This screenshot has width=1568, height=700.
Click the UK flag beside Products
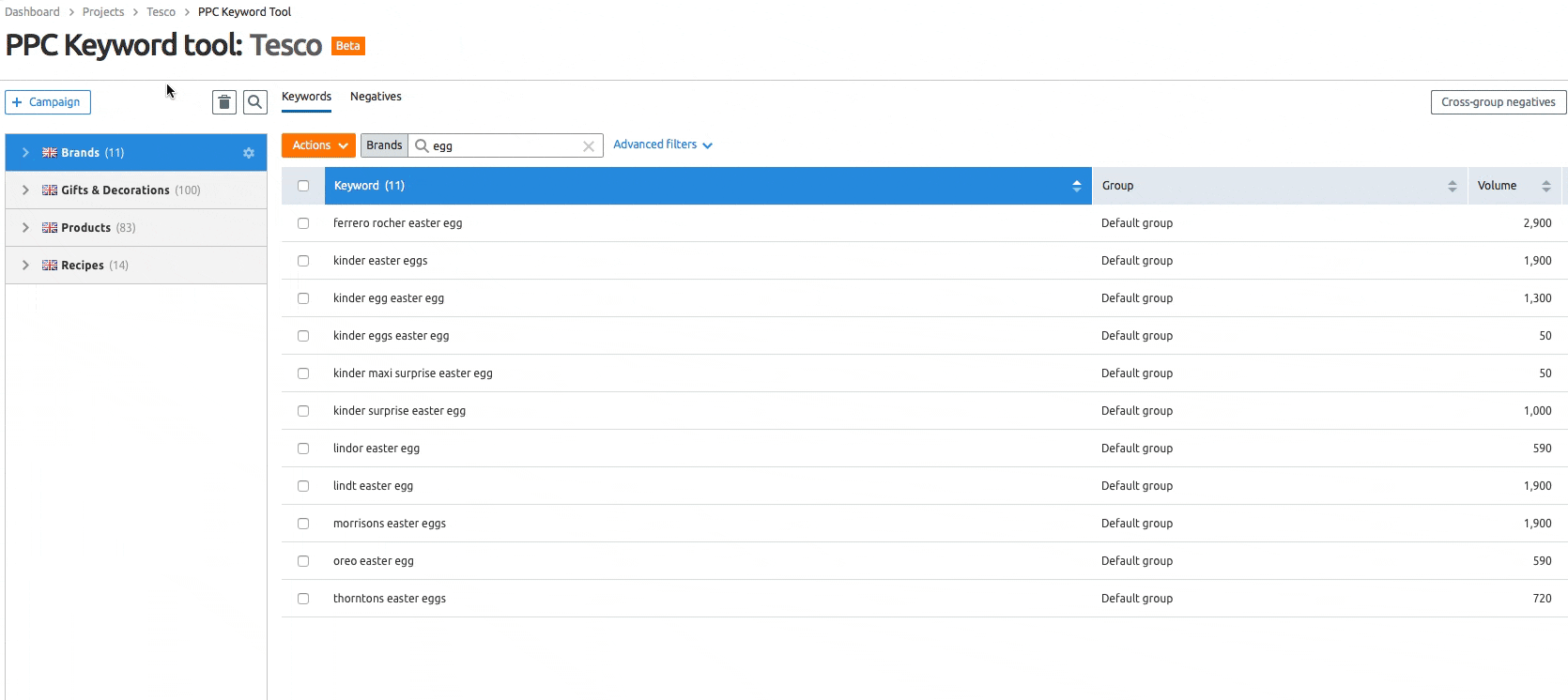pos(50,228)
